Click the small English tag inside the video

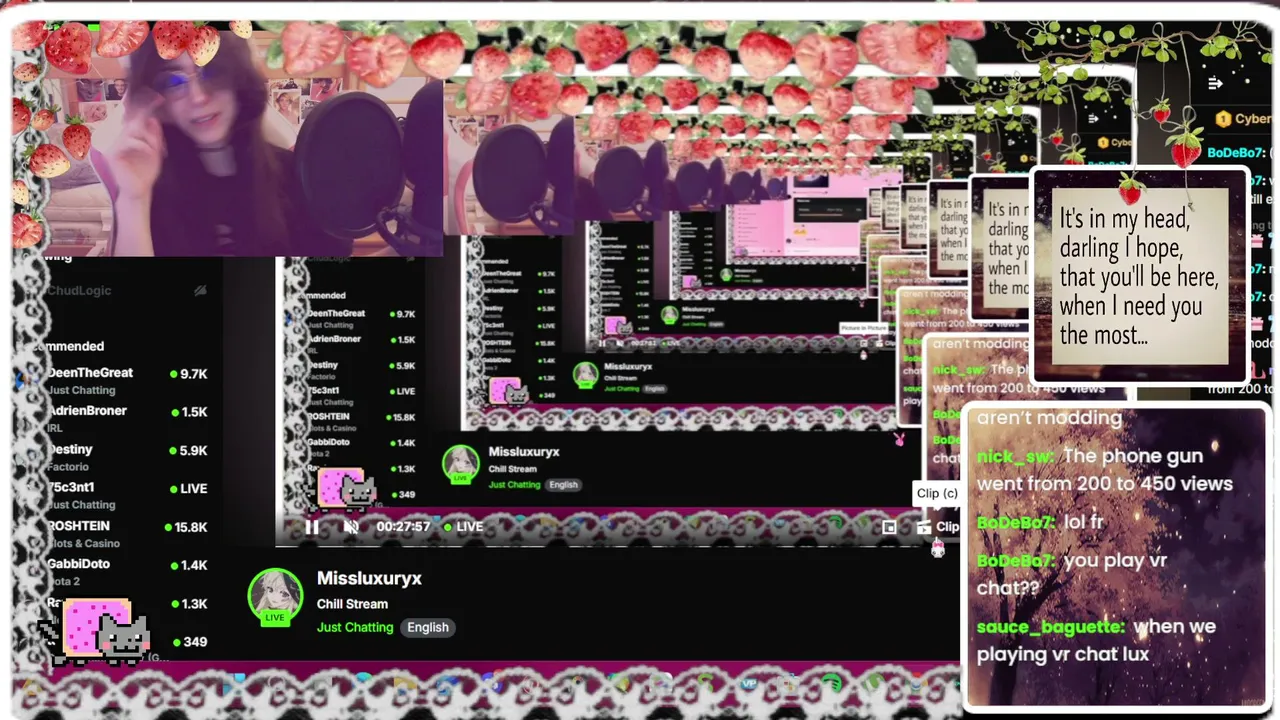tap(563, 485)
